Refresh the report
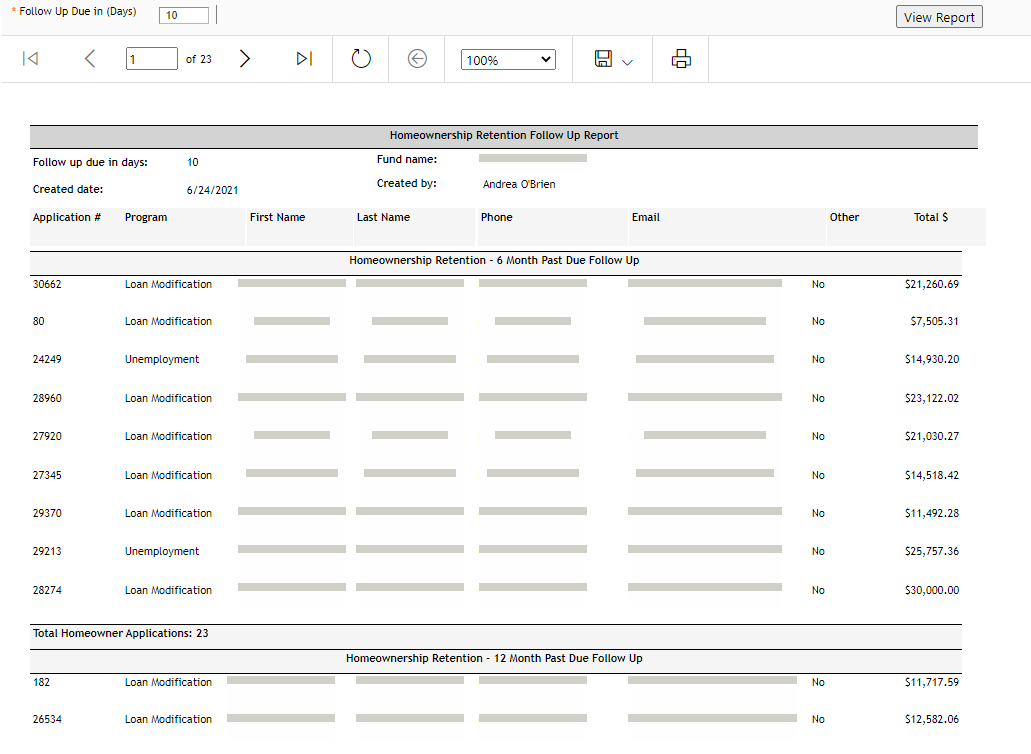Viewport: 1031px width, 754px height. tap(361, 59)
